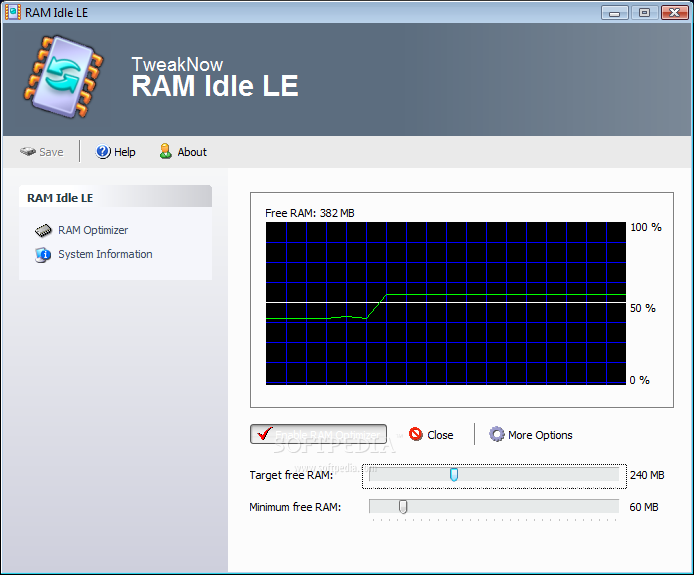Click the large RAM chip logo in the banner
This screenshot has height=575, width=694.
[63, 76]
